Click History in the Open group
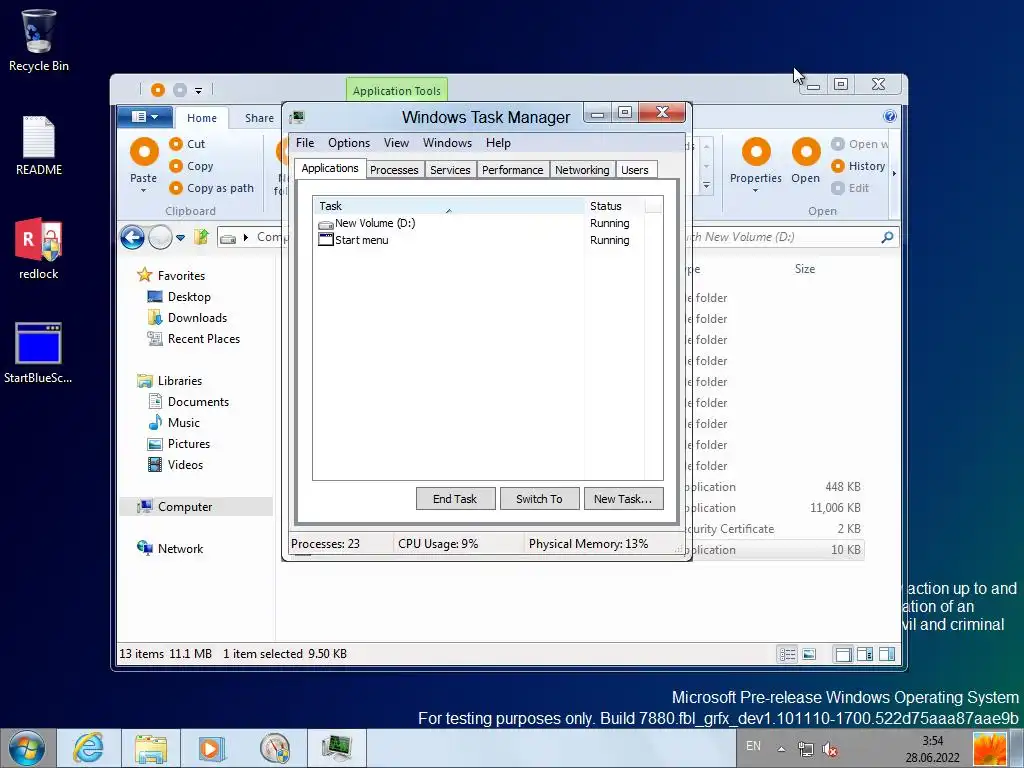Screen dimensions: 1024x768 click(x=859, y=166)
